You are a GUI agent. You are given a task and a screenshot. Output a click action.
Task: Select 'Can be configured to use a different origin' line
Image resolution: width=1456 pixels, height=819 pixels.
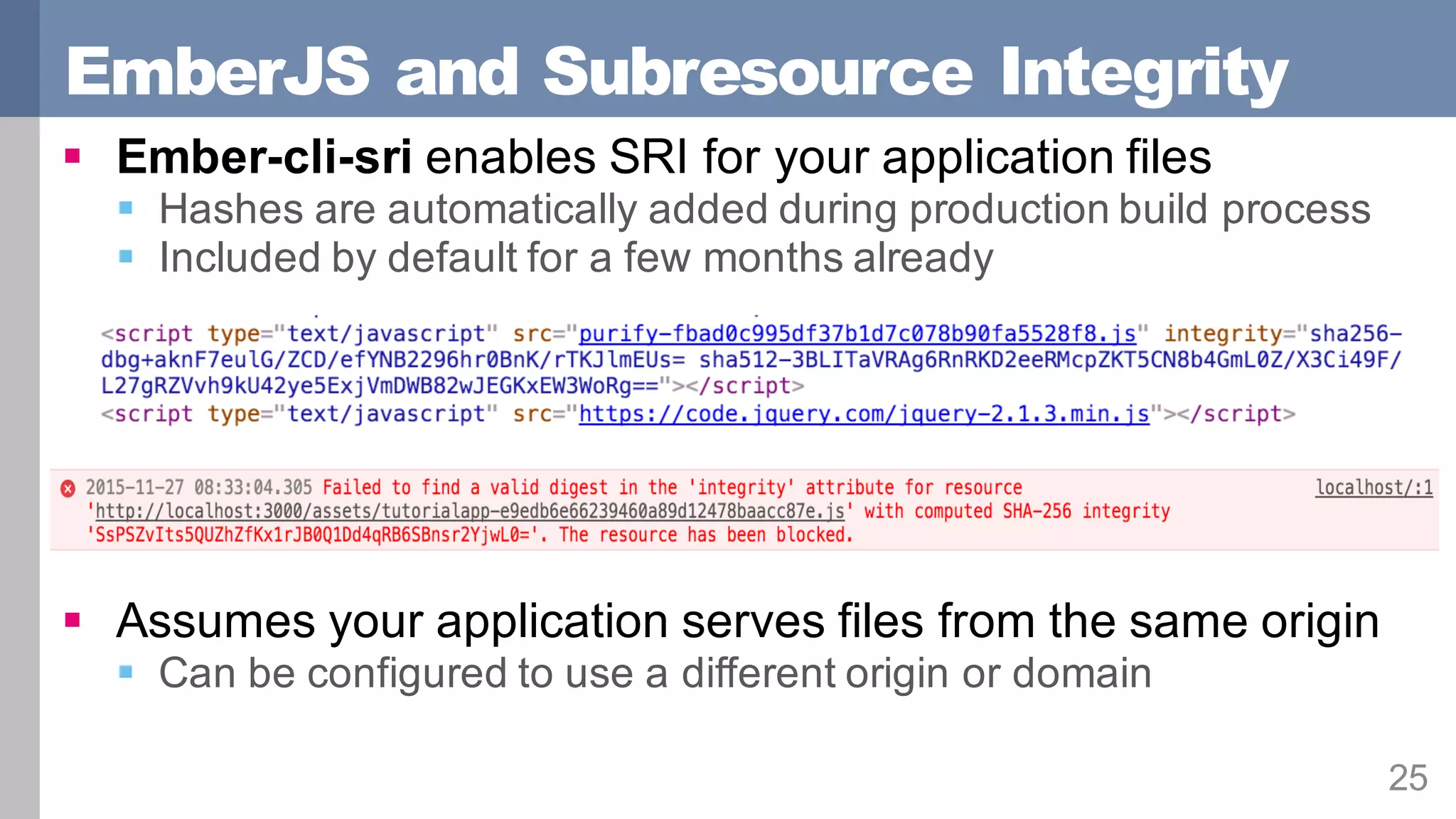click(655, 673)
